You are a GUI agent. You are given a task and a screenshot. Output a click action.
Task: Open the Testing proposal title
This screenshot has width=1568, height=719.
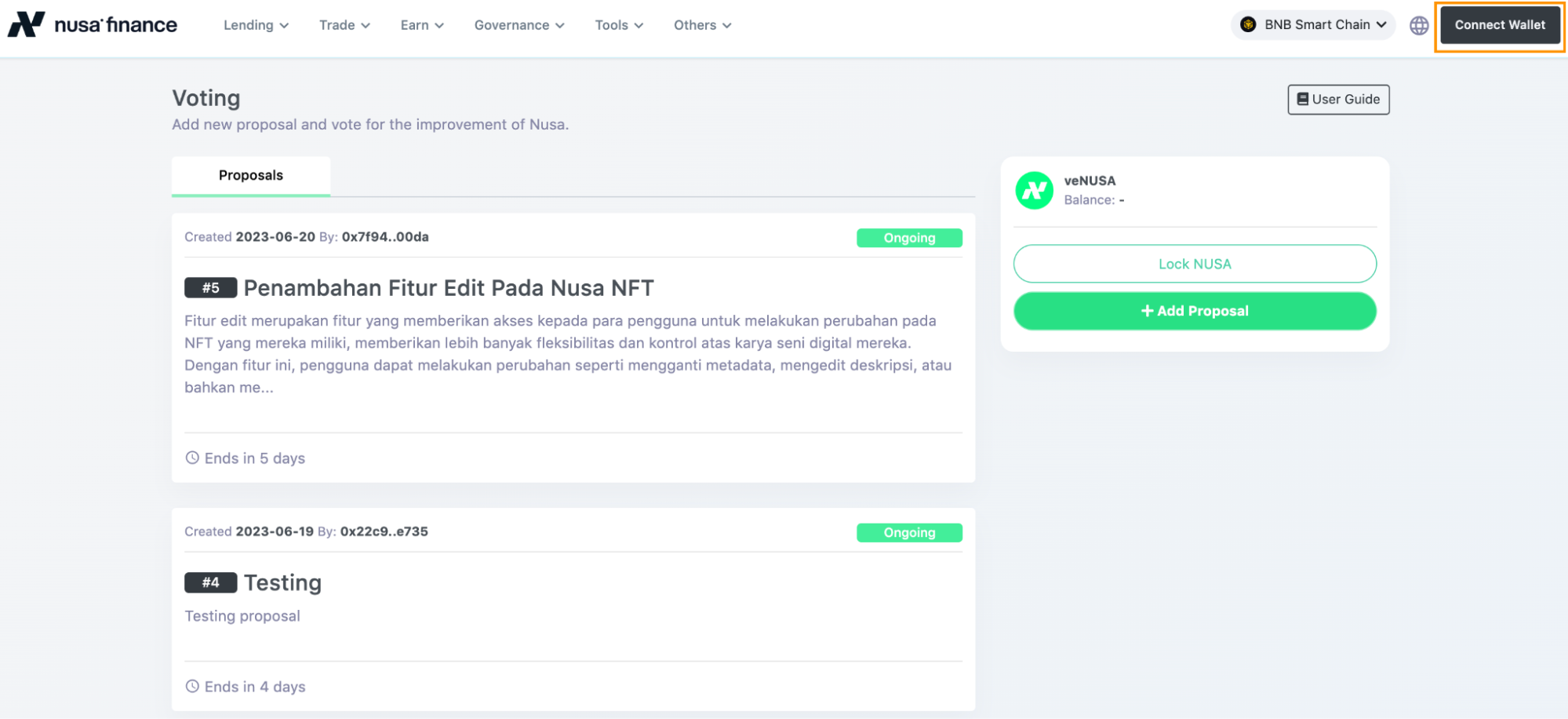click(x=282, y=582)
